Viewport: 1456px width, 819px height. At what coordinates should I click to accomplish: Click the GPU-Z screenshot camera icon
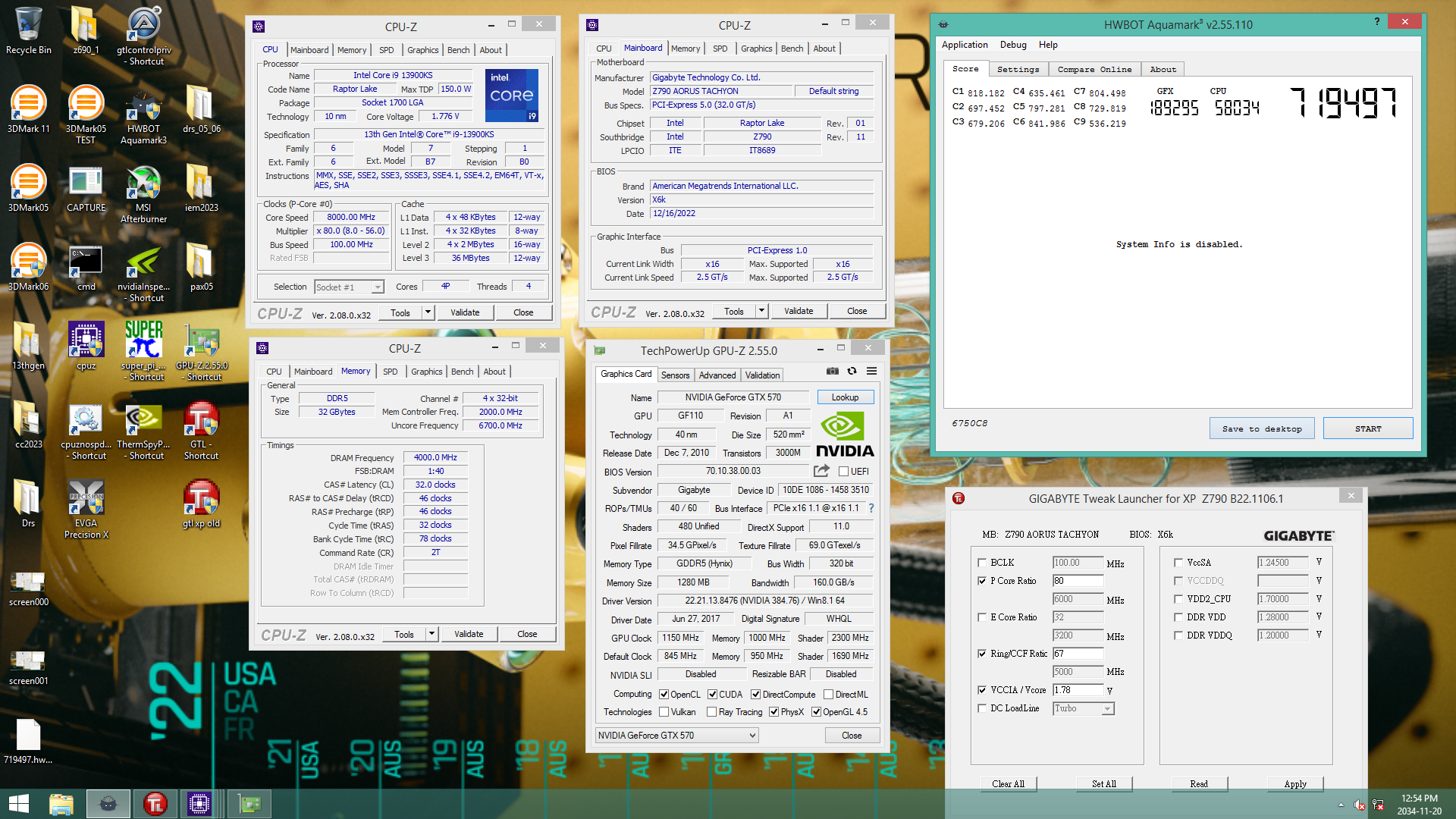coord(833,371)
